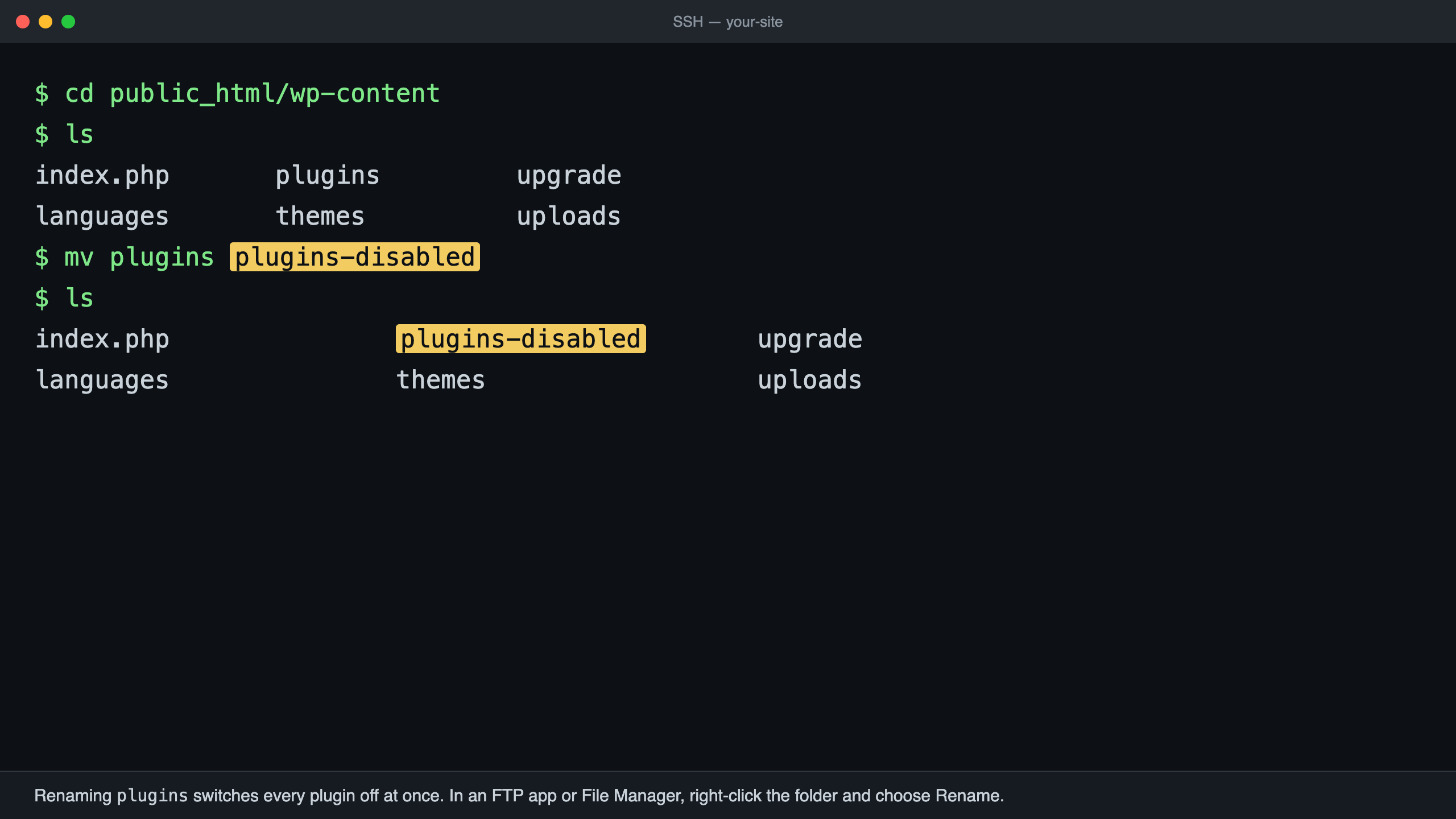The height and width of the screenshot is (819, 1456).
Task: Click the caption beginning 'Renaming plugins switches'
Action: 519,796
